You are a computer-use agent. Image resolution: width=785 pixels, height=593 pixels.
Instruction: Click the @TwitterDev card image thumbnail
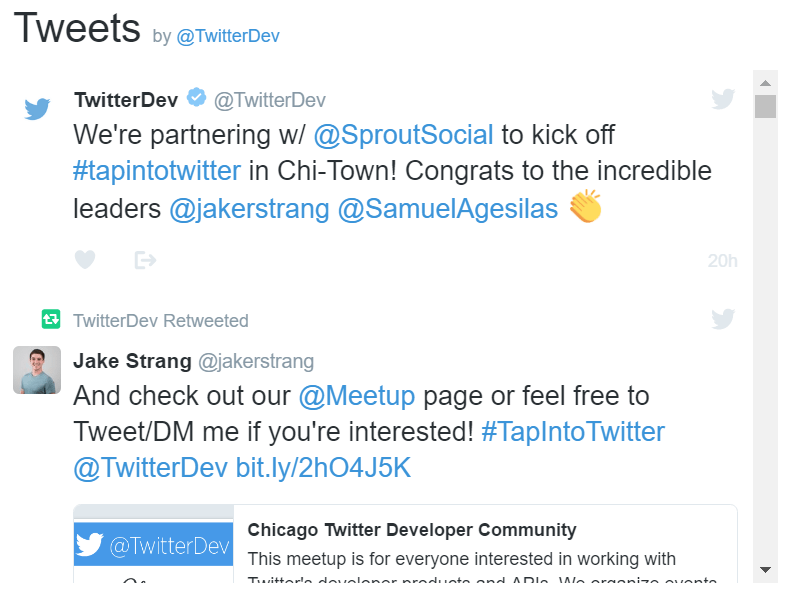click(153, 544)
